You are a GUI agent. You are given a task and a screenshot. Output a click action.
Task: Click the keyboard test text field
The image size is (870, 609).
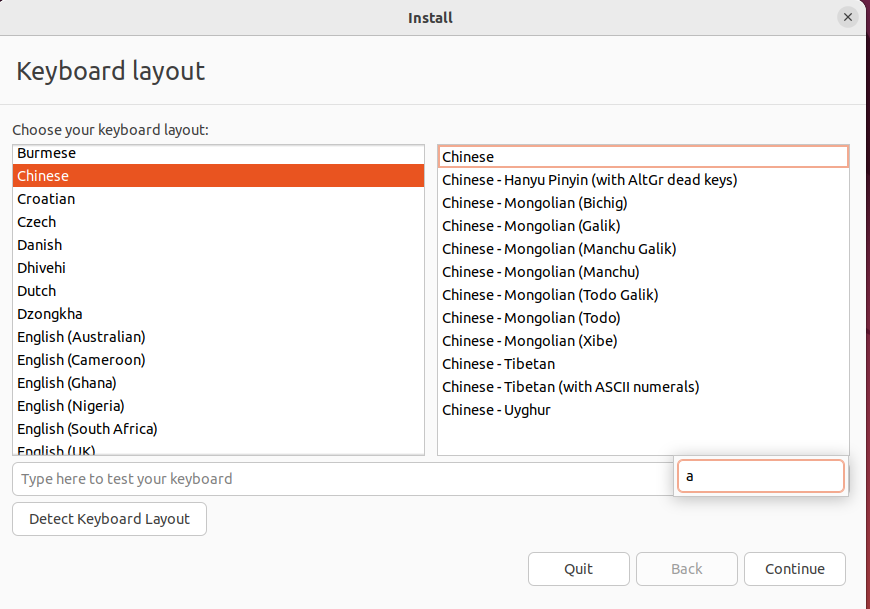(343, 479)
